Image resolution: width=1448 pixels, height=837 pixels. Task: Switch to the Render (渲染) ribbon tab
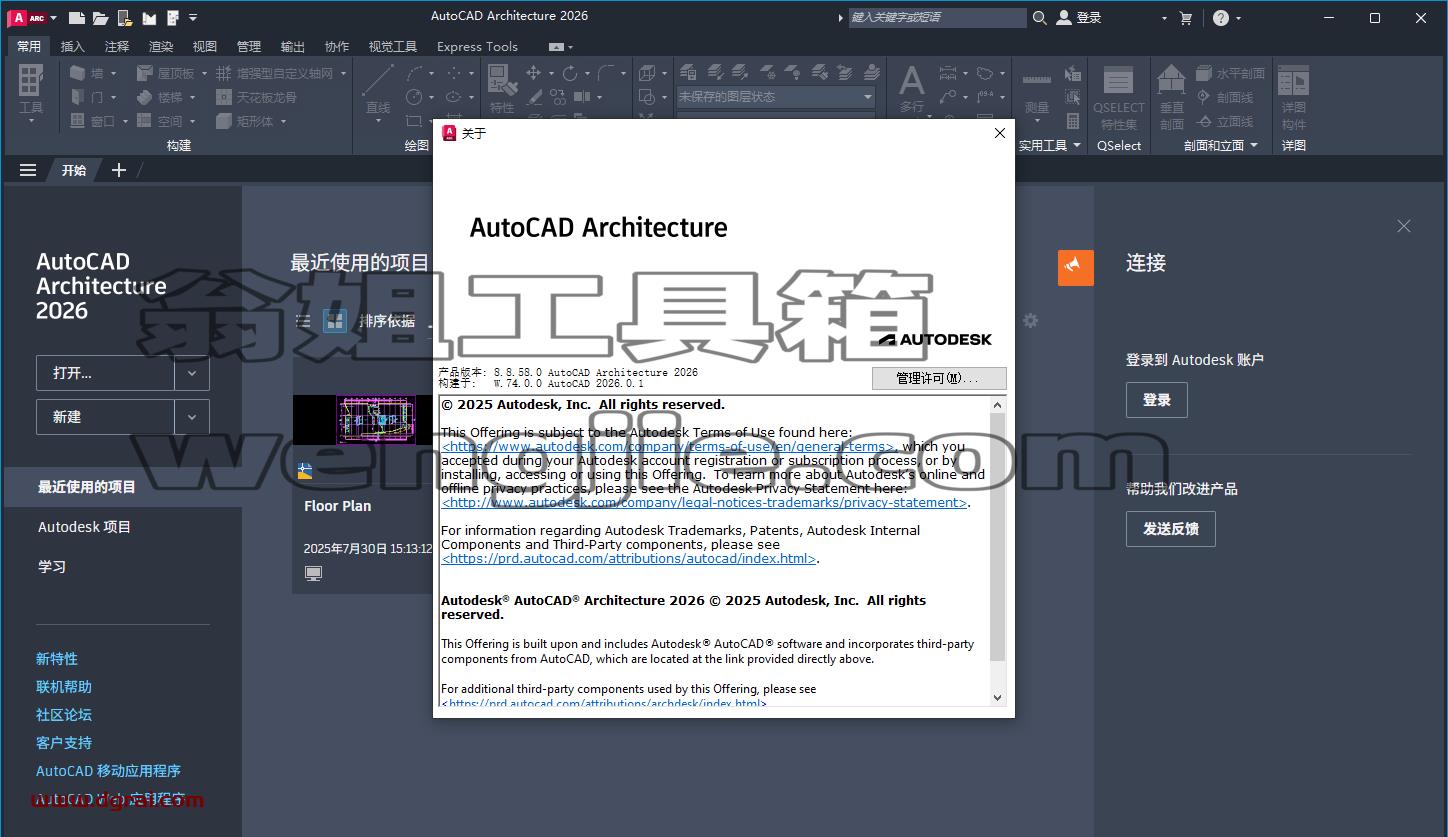(161, 46)
